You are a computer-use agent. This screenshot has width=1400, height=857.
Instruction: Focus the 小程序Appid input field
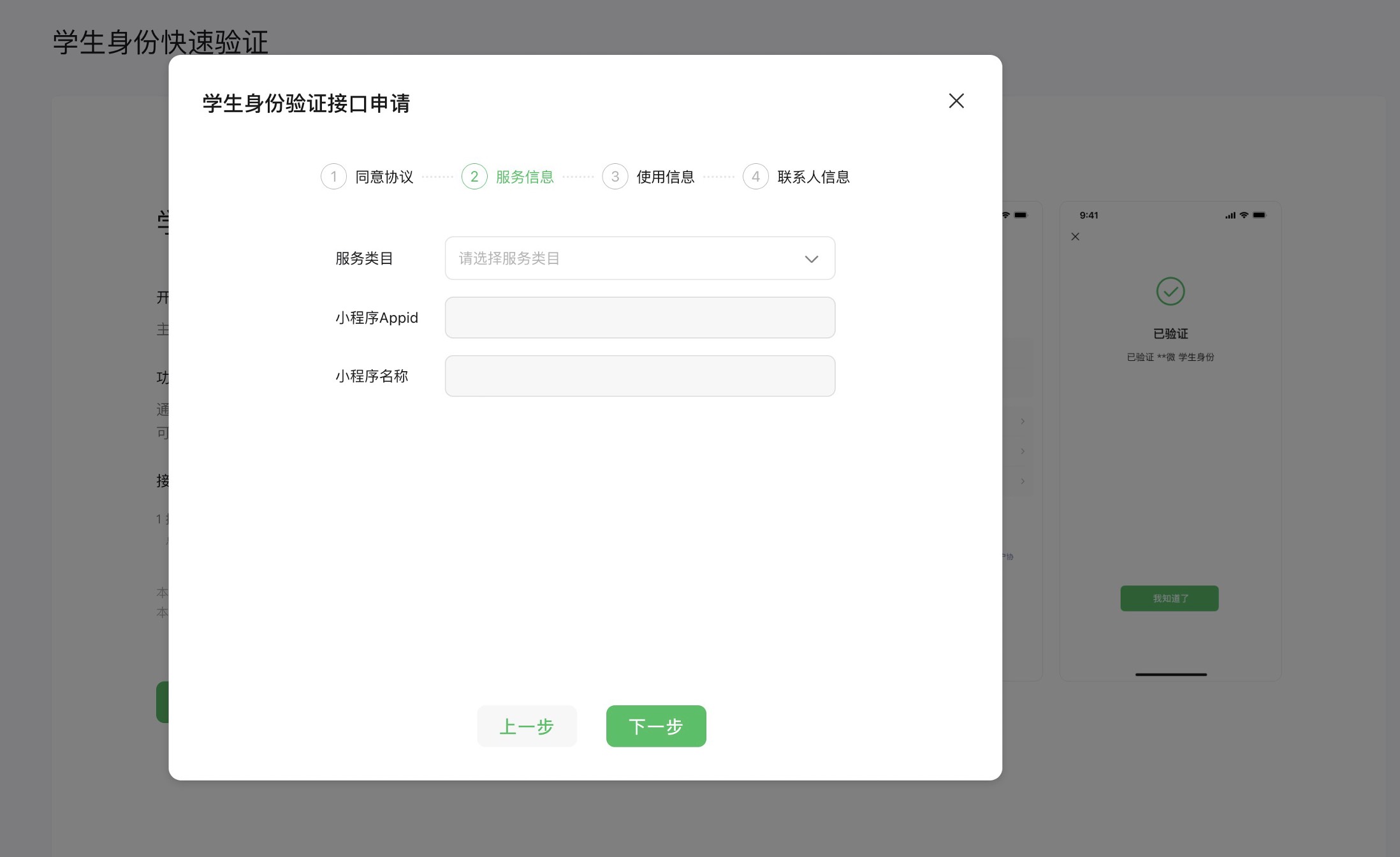pos(639,318)
